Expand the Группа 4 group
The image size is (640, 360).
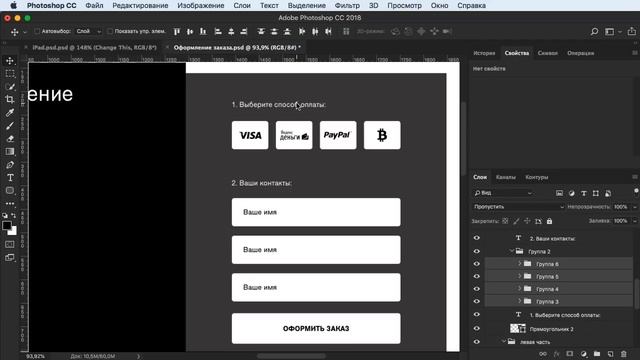pyautogui.click(x=520, y=289)
